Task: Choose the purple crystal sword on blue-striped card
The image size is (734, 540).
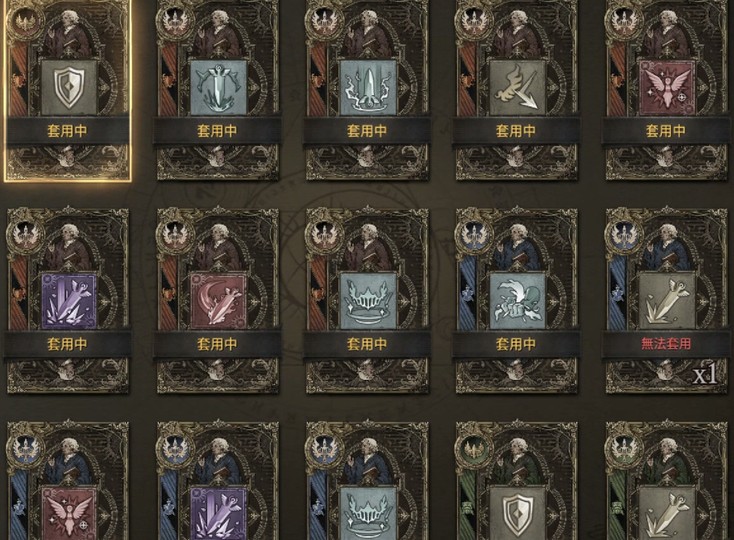Action: click(218, 513)
